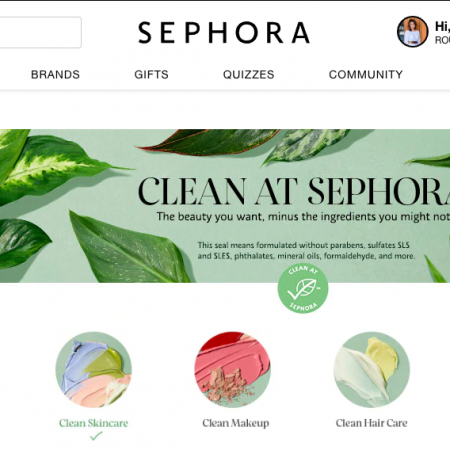The width and height of the screenshot is (450, 450).
Task: Click into the search input field
Action: (x=40, y=32)
